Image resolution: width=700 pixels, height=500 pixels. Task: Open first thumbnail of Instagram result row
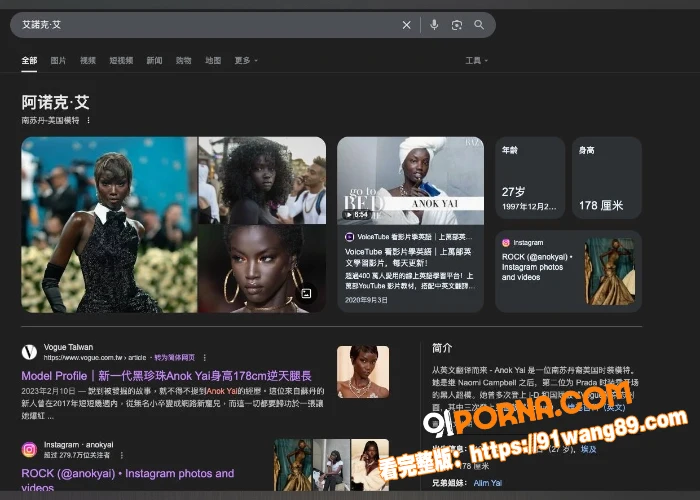(293, 465)
